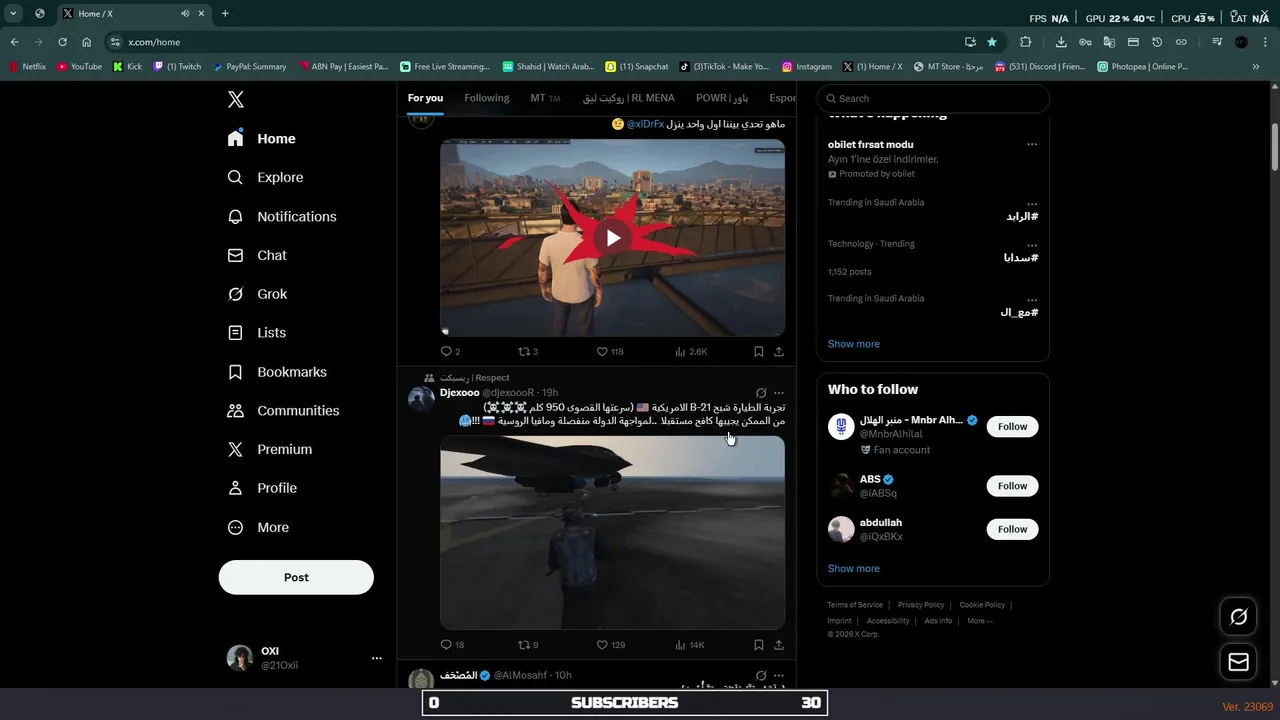Switch to the POWR tab
Image resolution: width=1280 pixels, height=720 pixels.
point(722,98)
